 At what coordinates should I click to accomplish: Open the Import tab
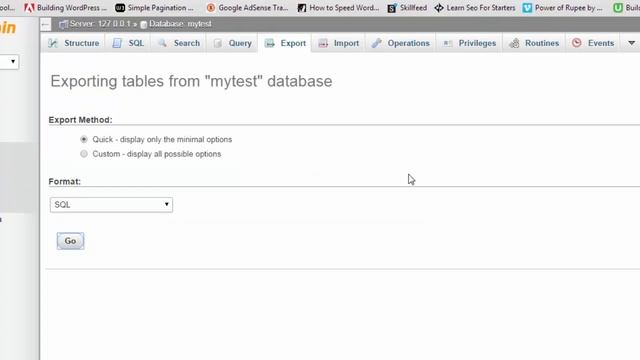coord(338,43)
